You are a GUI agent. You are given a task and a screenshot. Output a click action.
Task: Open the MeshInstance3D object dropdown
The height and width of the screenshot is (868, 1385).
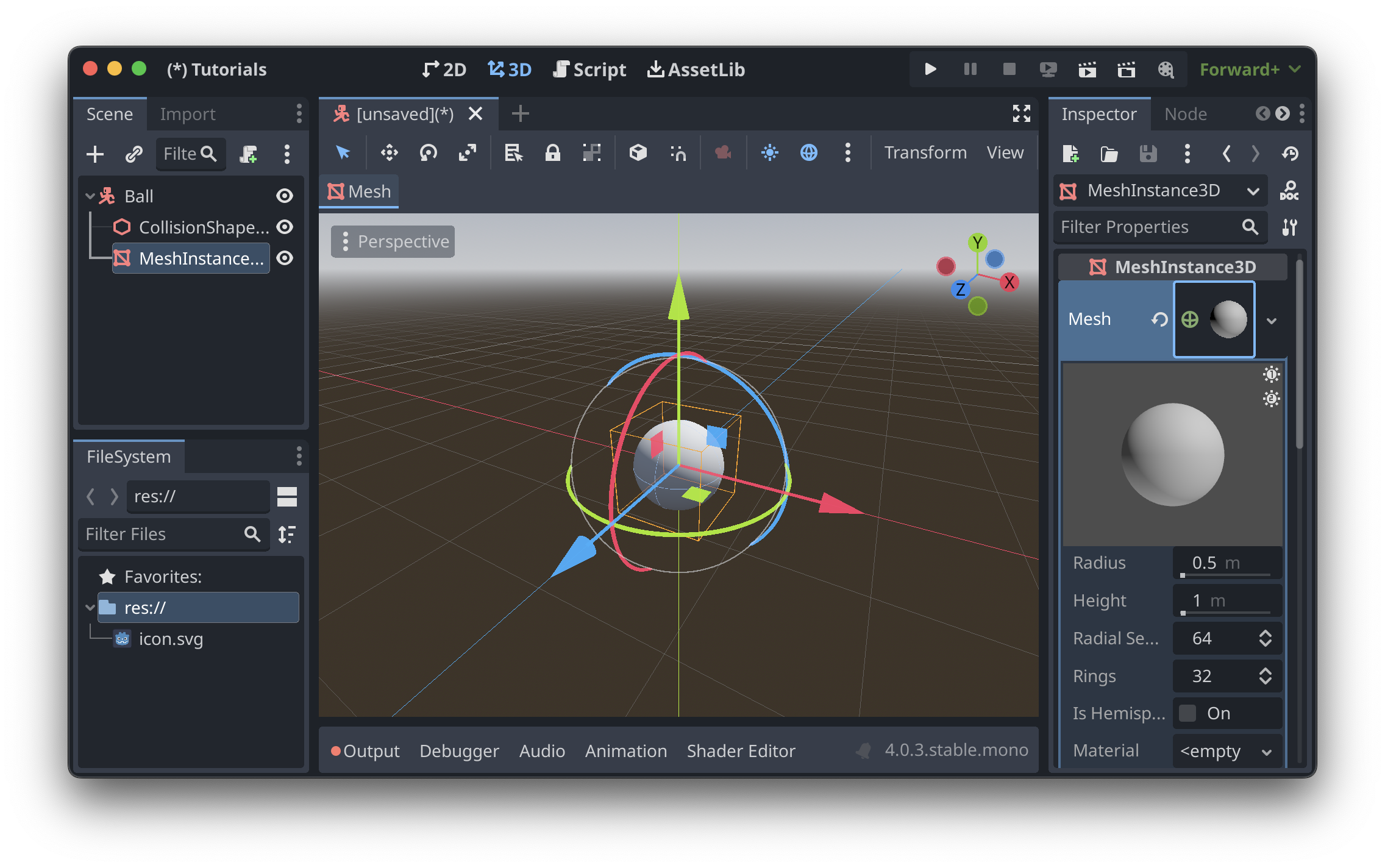pos(1160,191)
